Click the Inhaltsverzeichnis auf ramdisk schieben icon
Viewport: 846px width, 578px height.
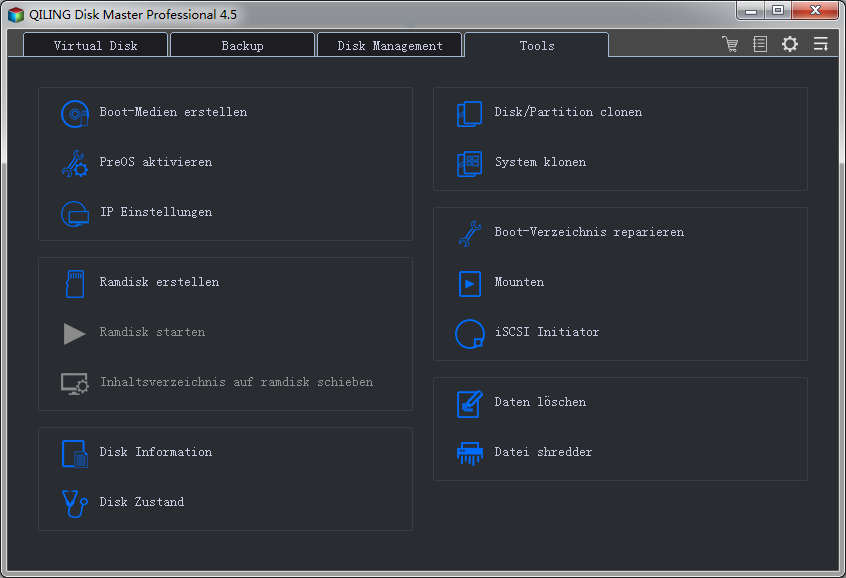pos(74,384)
